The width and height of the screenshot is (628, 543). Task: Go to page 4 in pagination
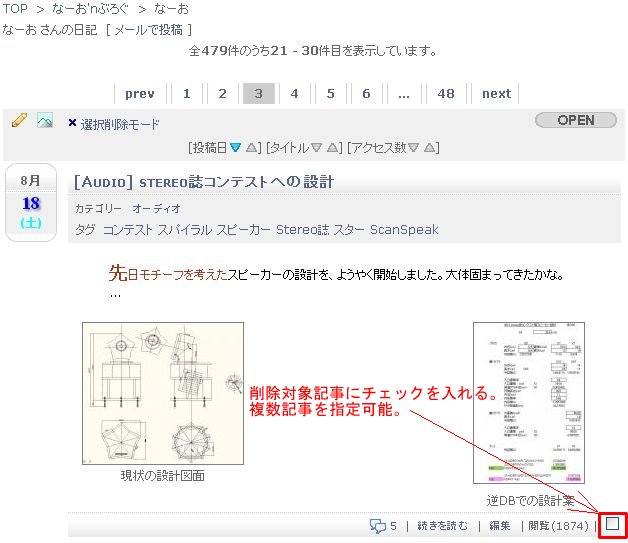click(294, 94)
